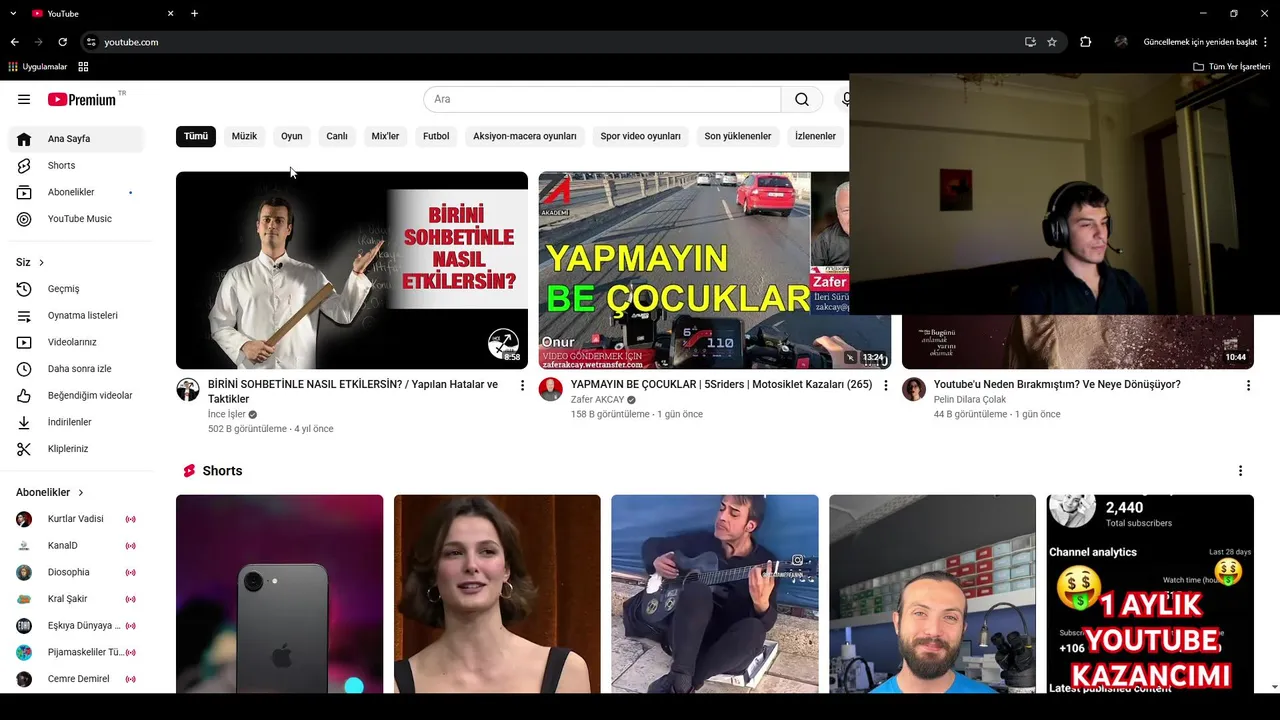Open the tab search dropdown arrow

[x=13, y=13]
